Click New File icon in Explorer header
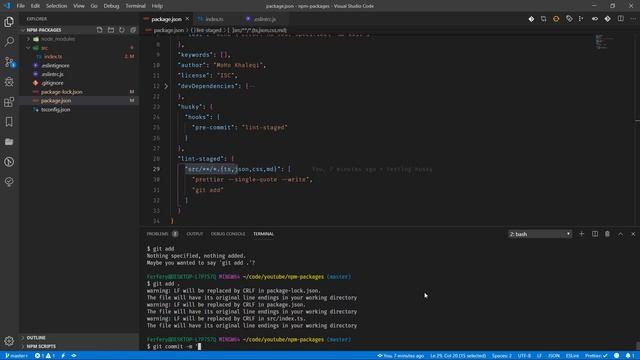640x360 pixels. tap(100, 30)
